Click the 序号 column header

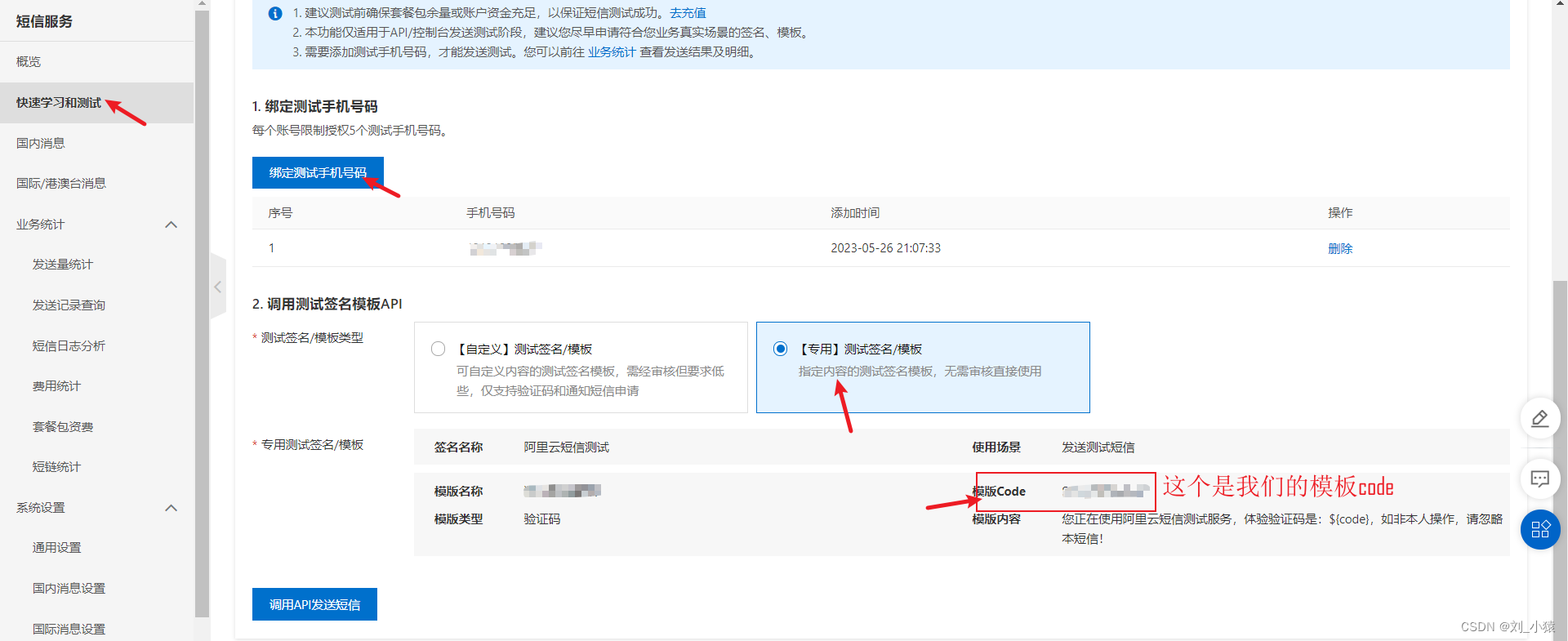tap(280, 213)
